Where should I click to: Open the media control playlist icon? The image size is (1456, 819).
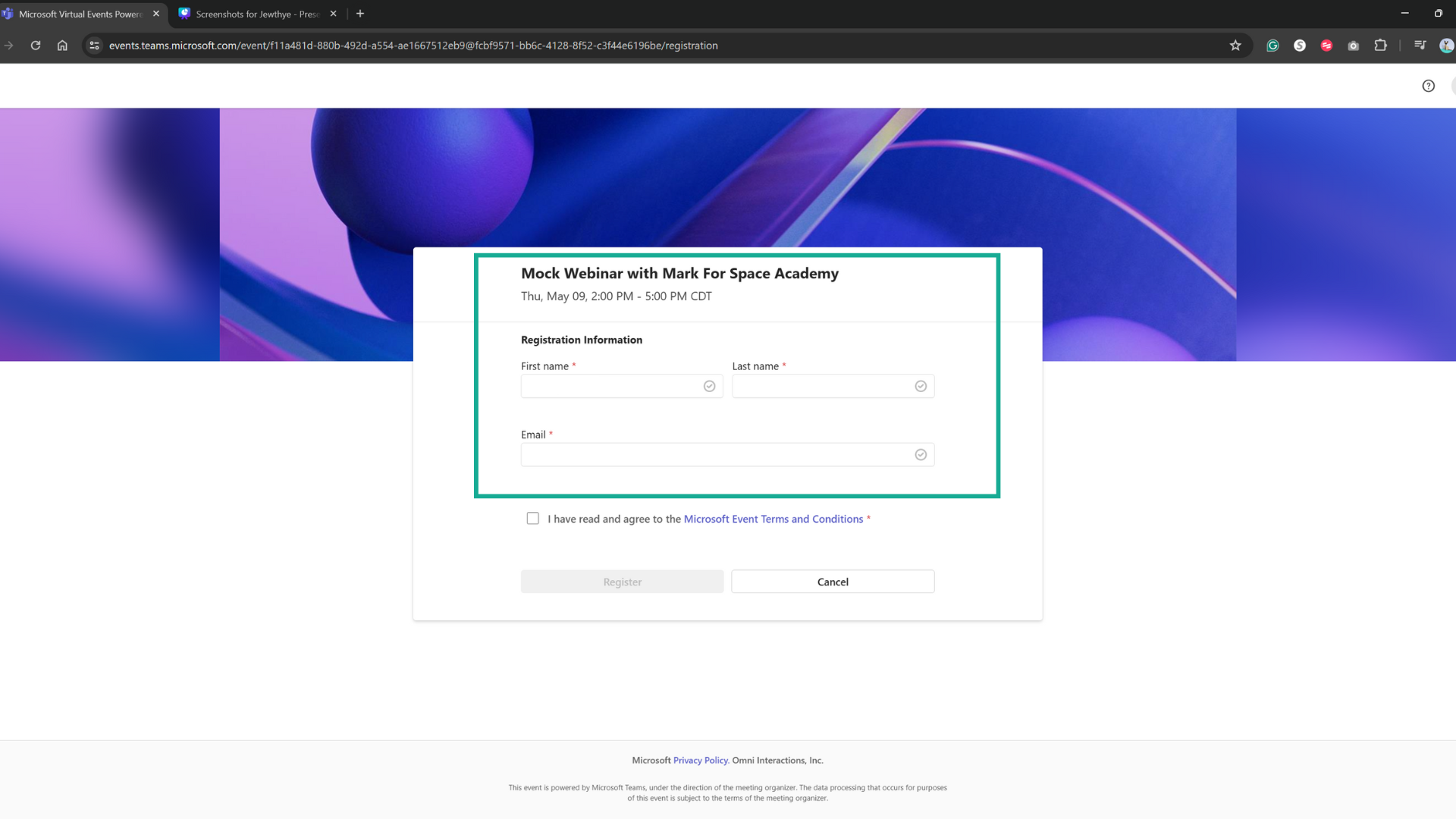pos(1420,45)
